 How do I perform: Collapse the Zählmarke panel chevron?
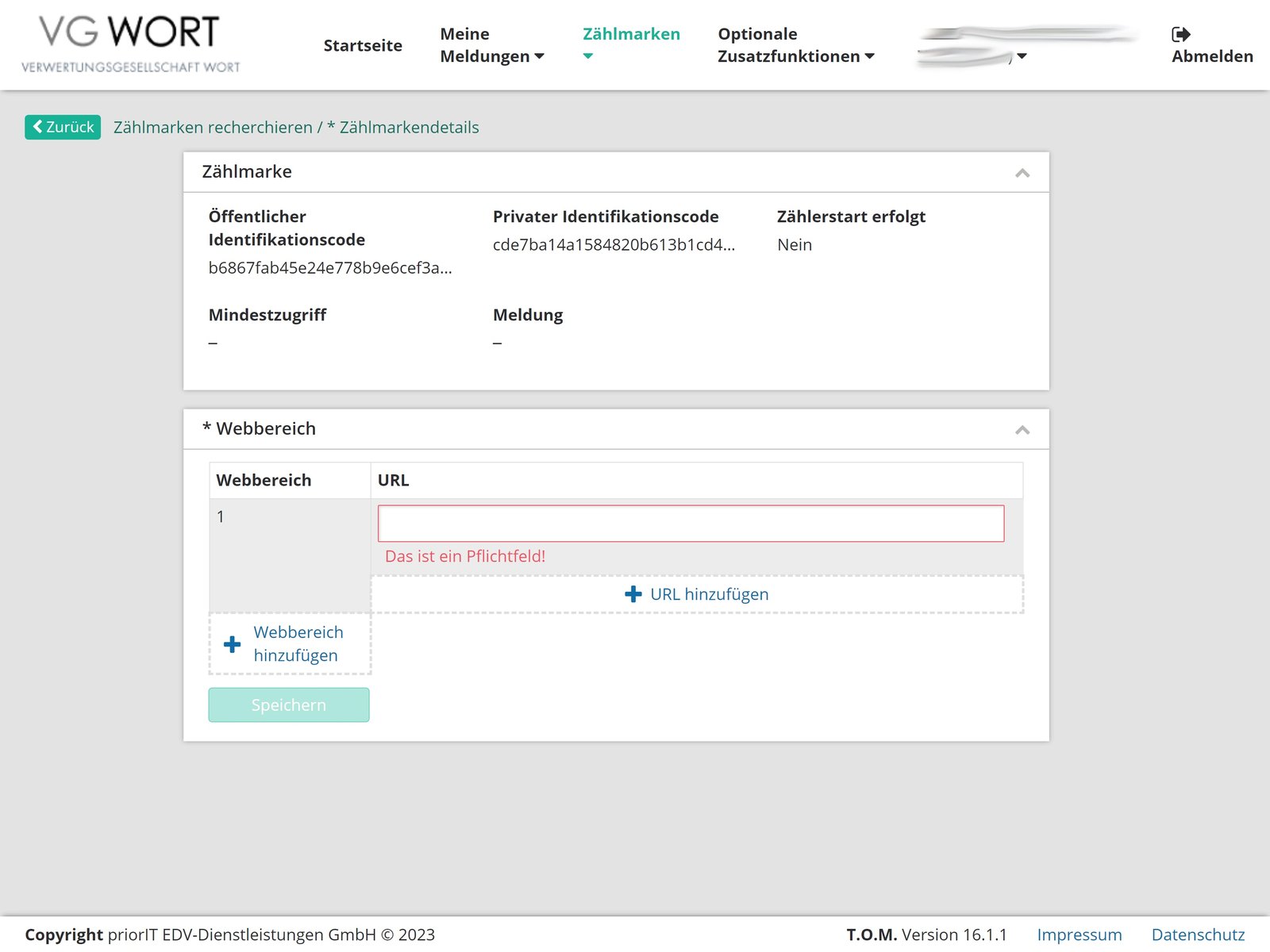coord(1022,173)
